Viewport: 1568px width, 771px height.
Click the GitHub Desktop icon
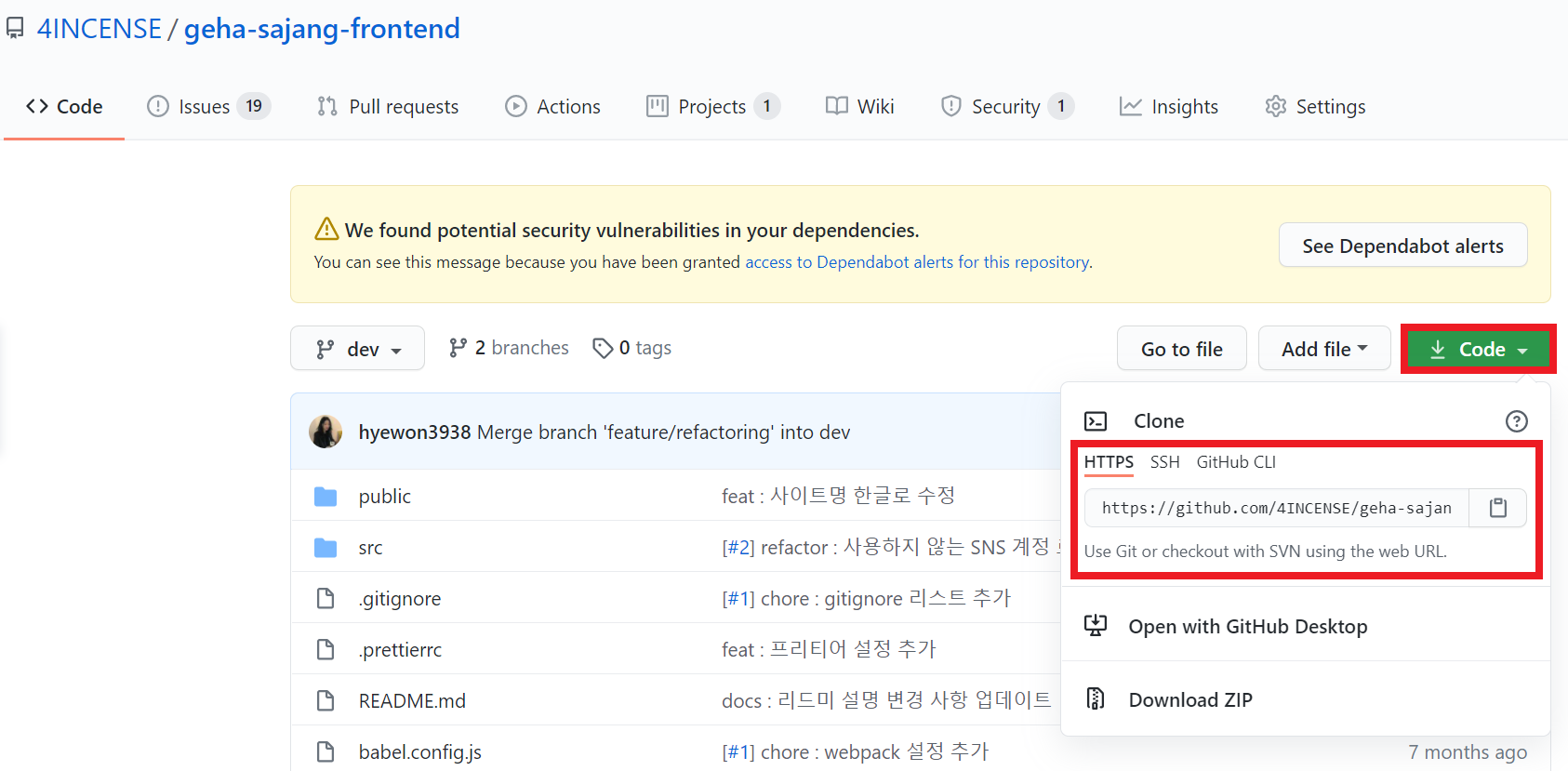[x=1096, y=625]
